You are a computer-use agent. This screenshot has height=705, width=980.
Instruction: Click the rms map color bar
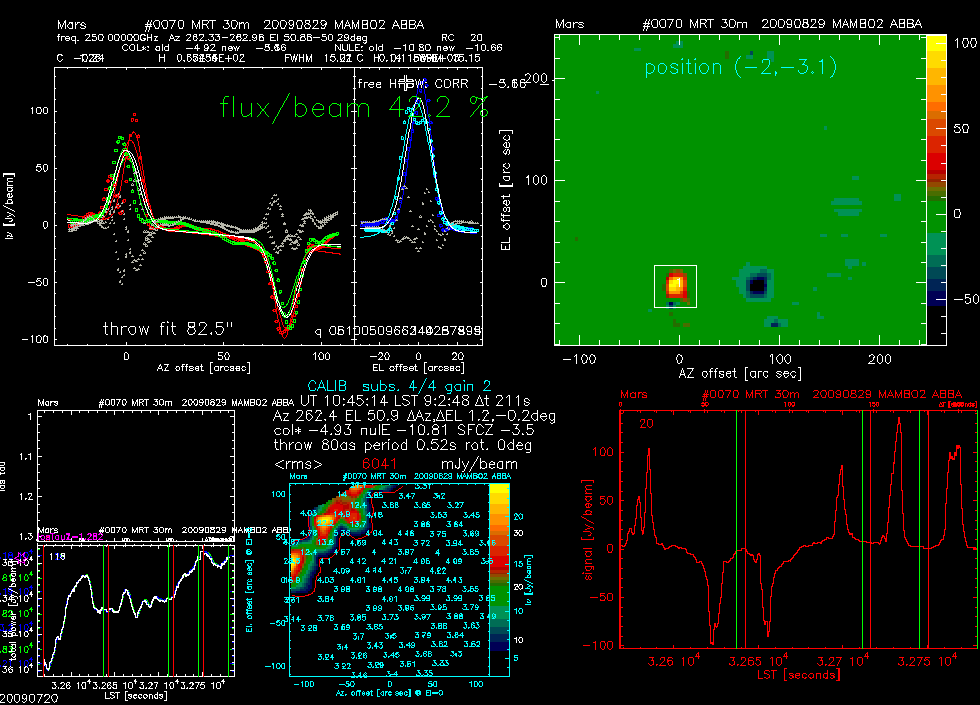[x=495, y=574]
